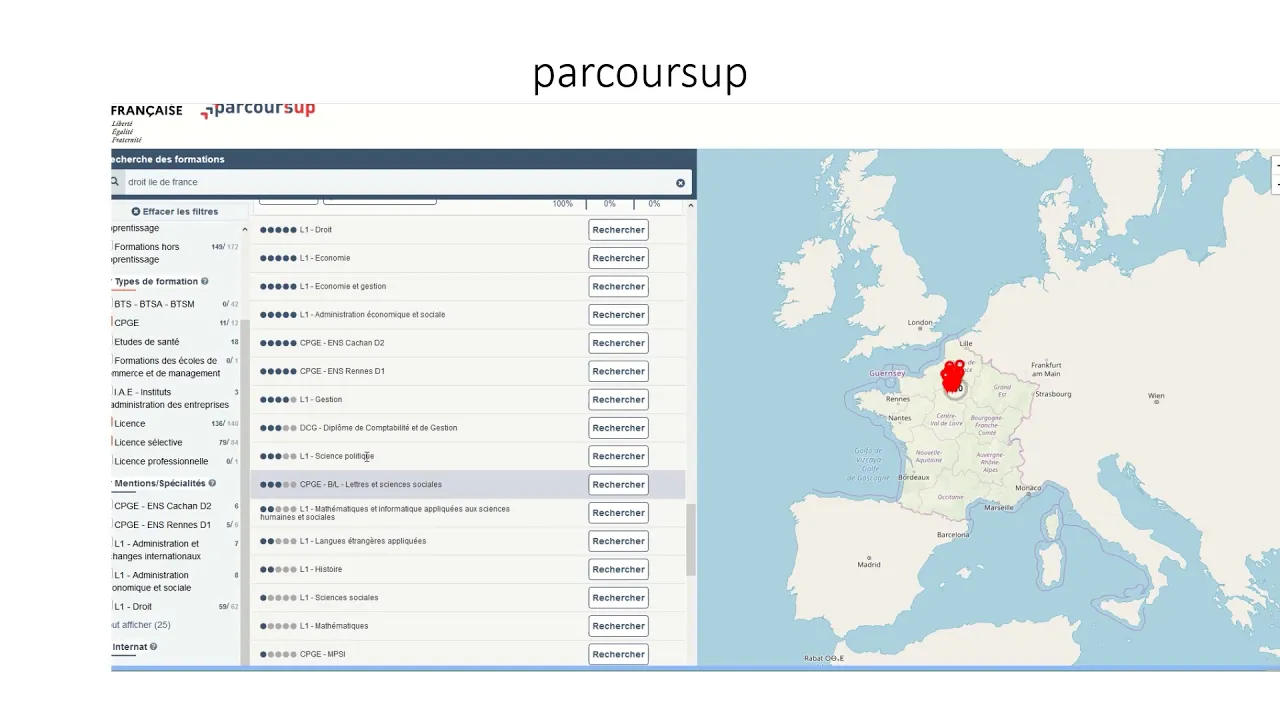Click the magnifier icon in the search bar
The image size is (1280, 720).
click(115, 182)
